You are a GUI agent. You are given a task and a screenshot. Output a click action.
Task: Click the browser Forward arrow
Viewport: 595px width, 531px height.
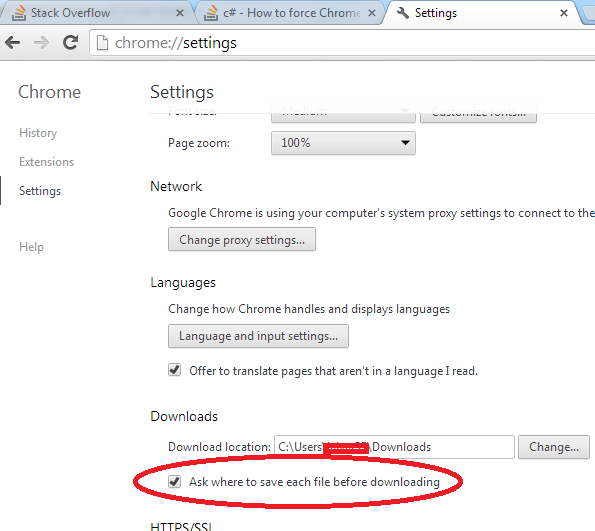click(x=41, y=43)
